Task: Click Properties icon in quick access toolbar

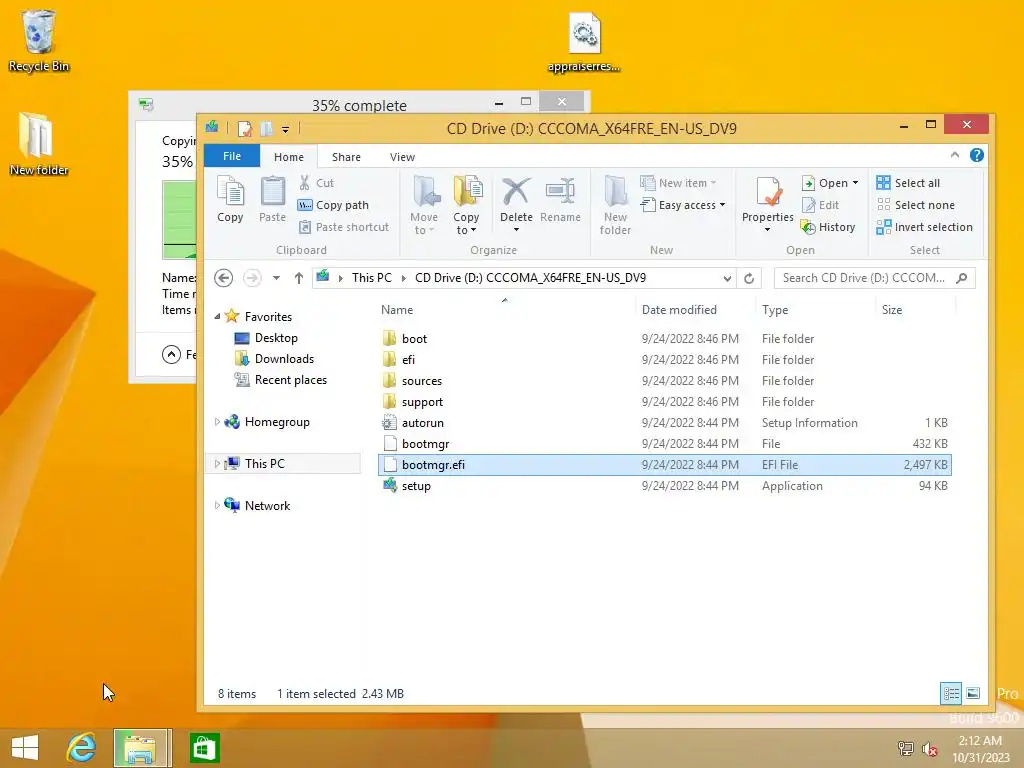Action: (x=245, y=129)
